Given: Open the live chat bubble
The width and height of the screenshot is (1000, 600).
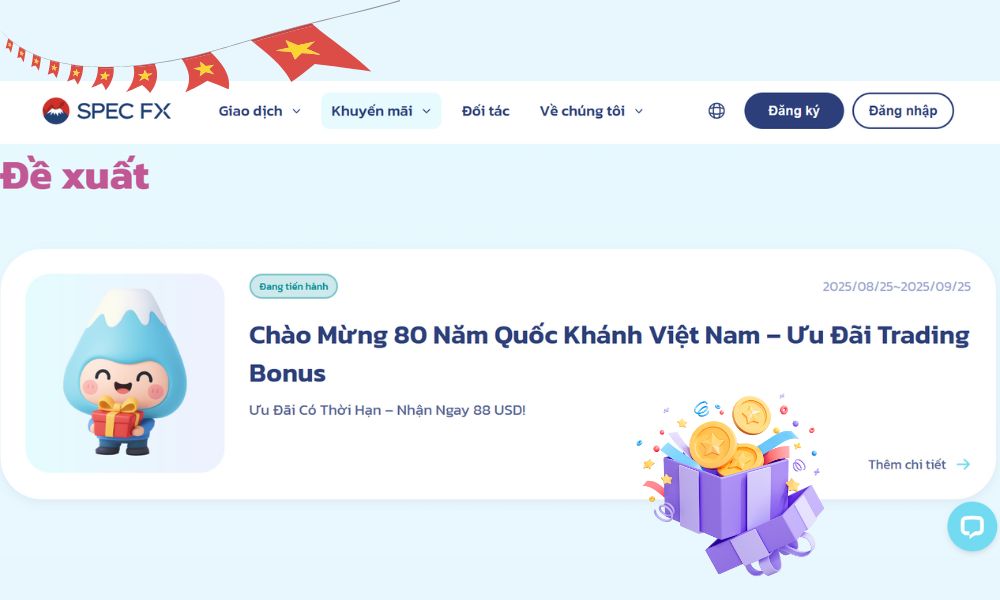Looking at the screenshot, I should point(972,527).
